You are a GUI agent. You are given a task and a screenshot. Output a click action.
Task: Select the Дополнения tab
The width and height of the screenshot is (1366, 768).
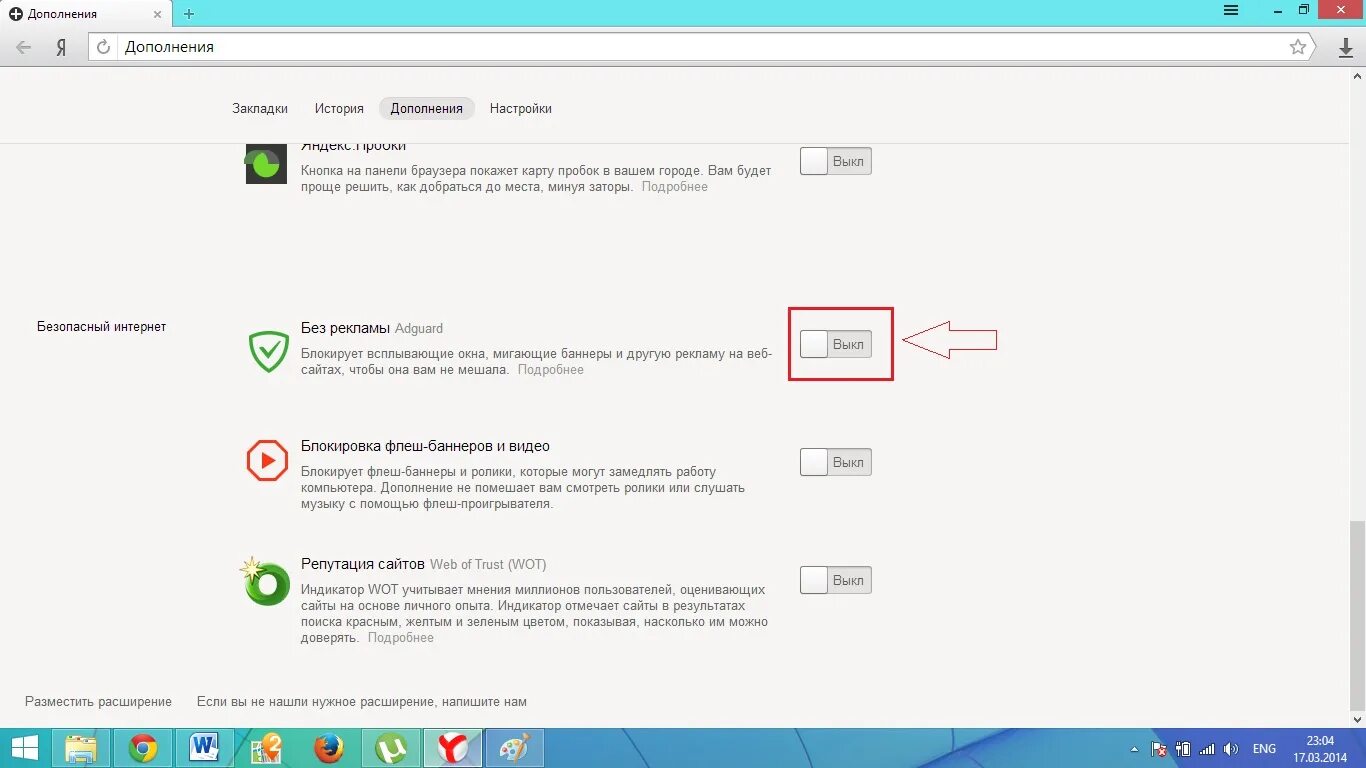pos(427,108)
